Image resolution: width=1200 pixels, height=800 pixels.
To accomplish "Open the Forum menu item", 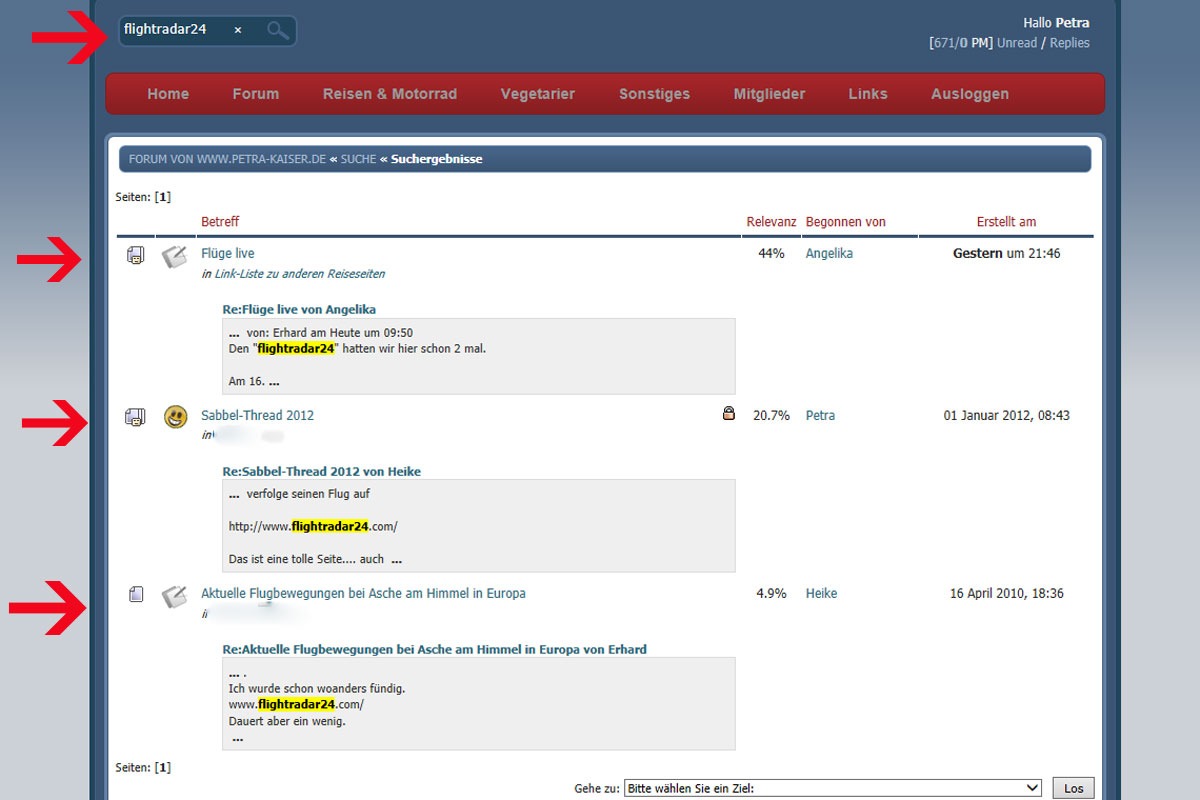I will pos(256,94).
